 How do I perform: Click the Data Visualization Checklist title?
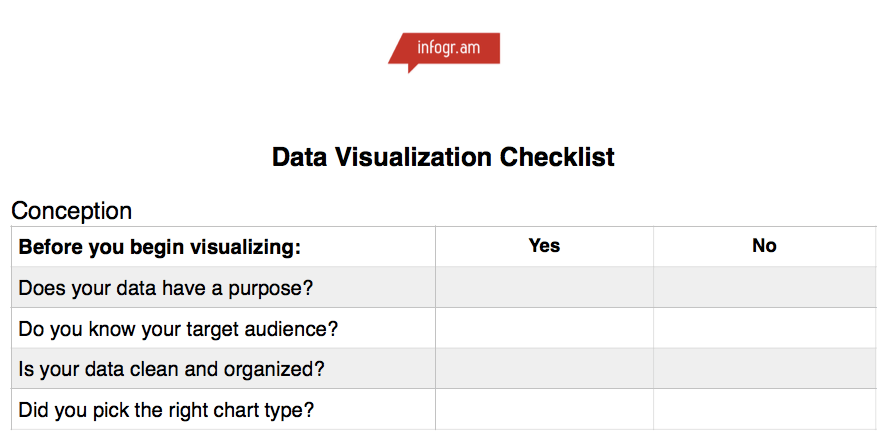click(443, 157)
